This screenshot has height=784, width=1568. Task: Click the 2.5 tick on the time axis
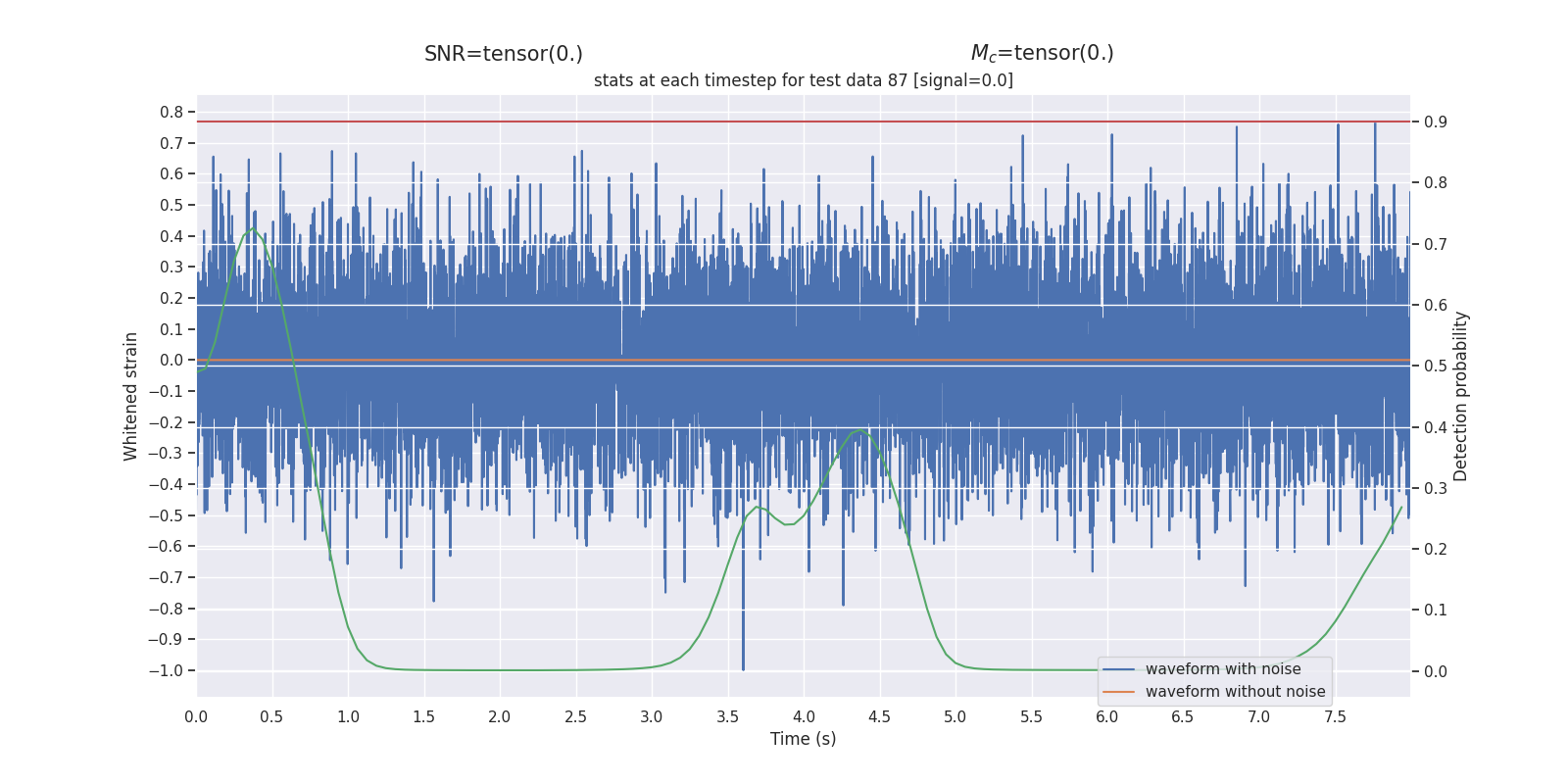click(575, 717)
